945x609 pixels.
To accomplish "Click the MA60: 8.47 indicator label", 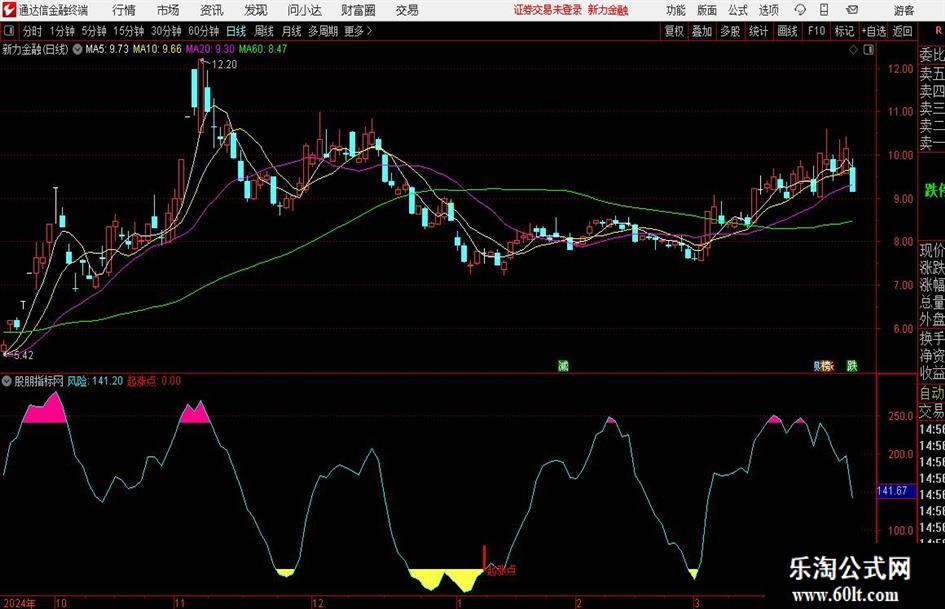I will pos(263,49).
